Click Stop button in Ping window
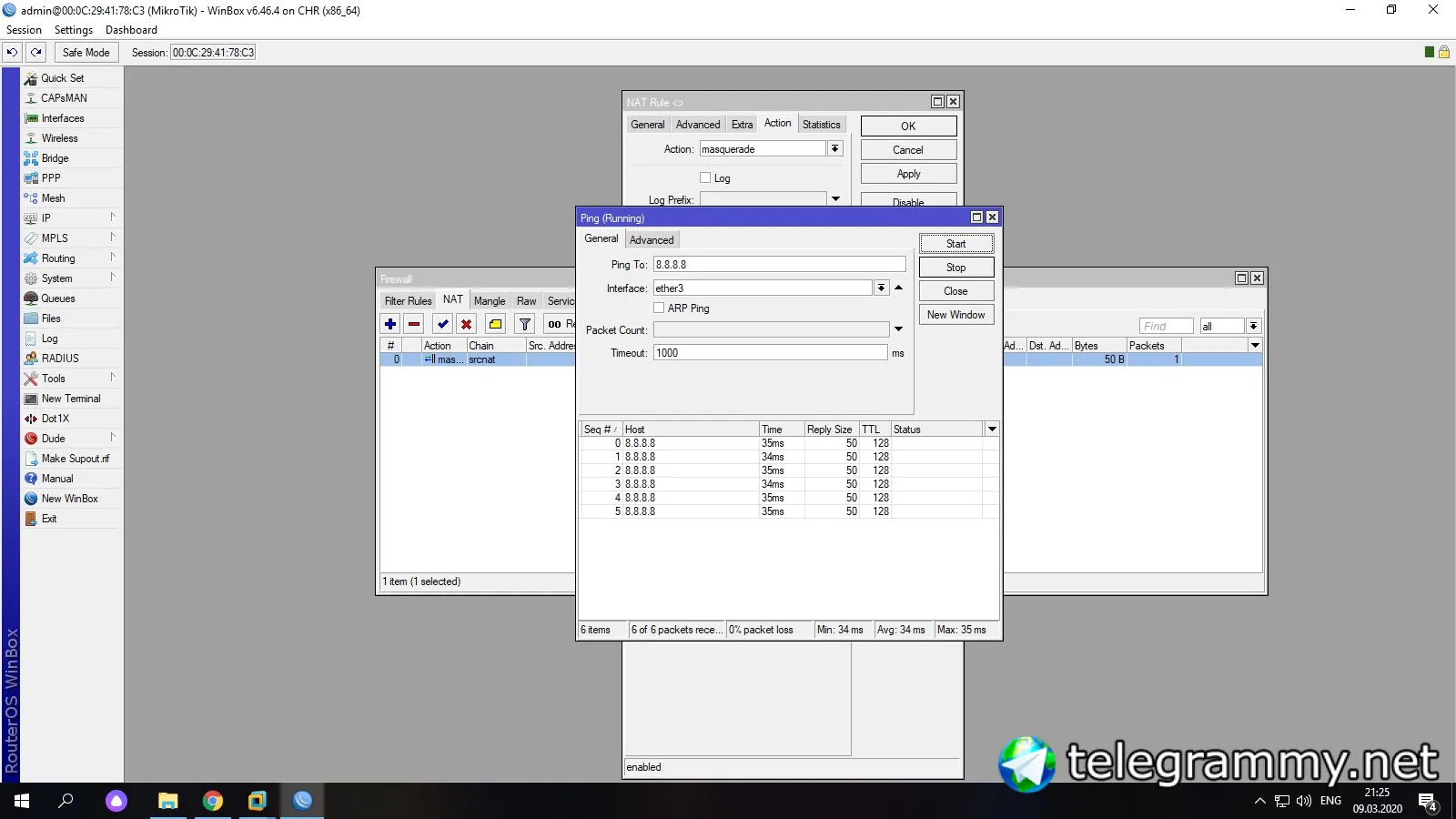This screenshot has width=1456, height=819. tap(955, 268)
